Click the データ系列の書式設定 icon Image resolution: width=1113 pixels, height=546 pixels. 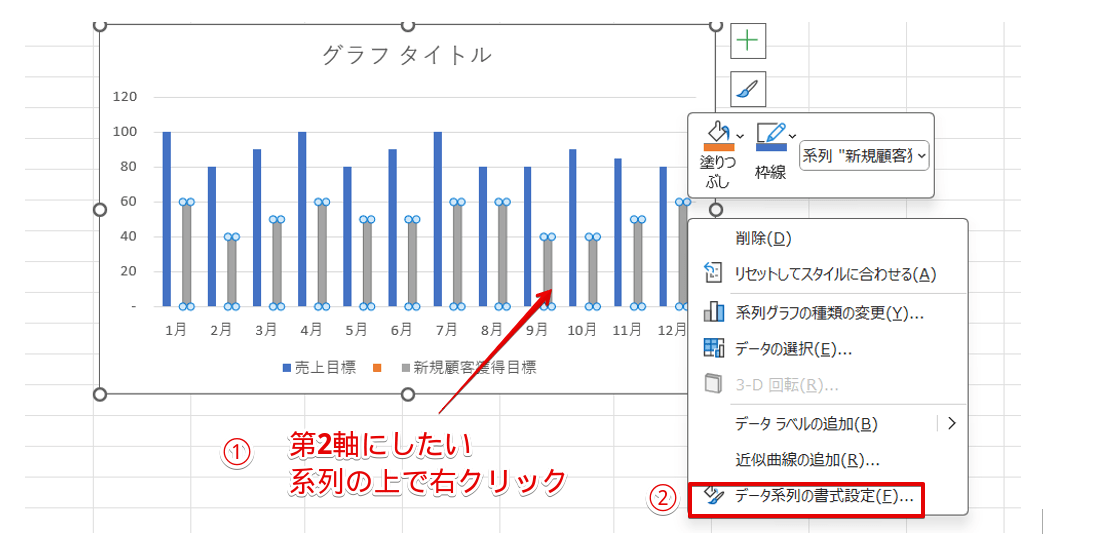[x=714, y=495]
